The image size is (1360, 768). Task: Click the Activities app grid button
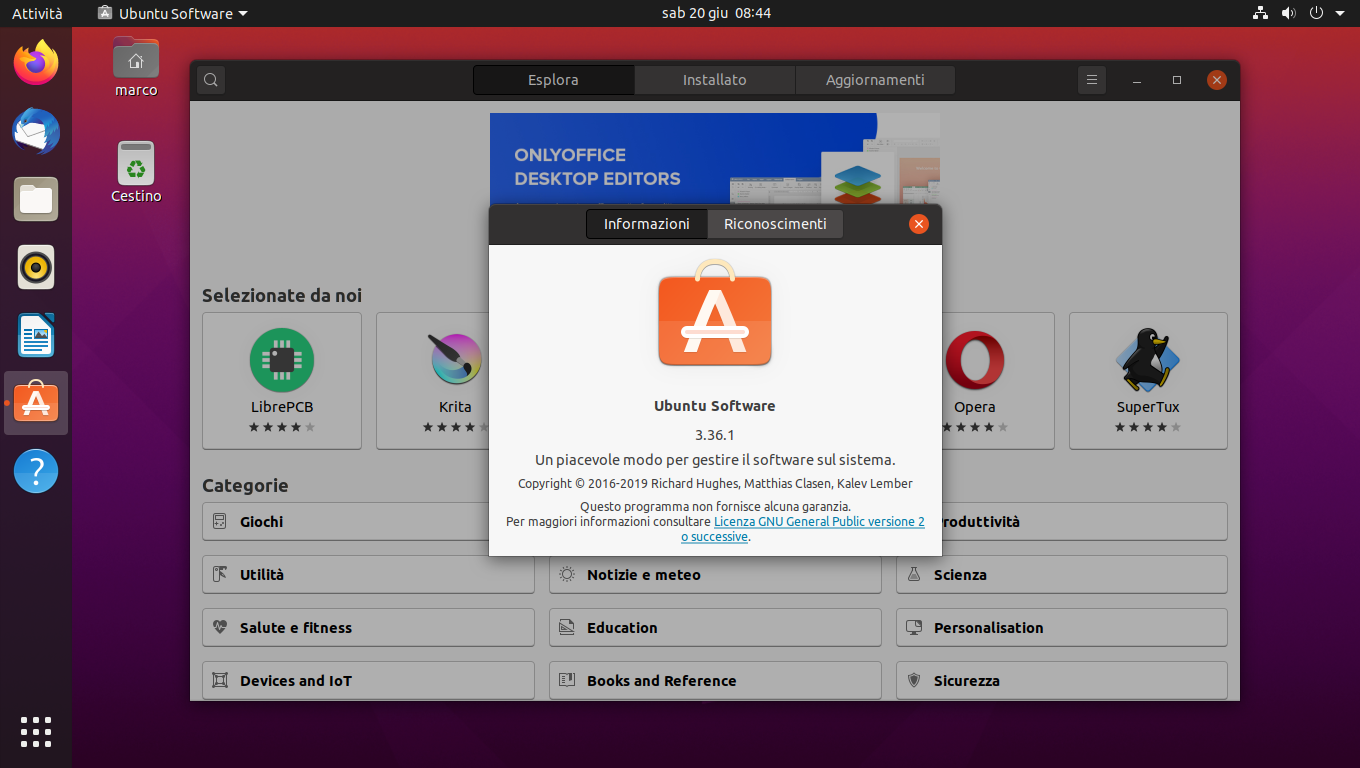pyautogui.click(x=35, y=731)
